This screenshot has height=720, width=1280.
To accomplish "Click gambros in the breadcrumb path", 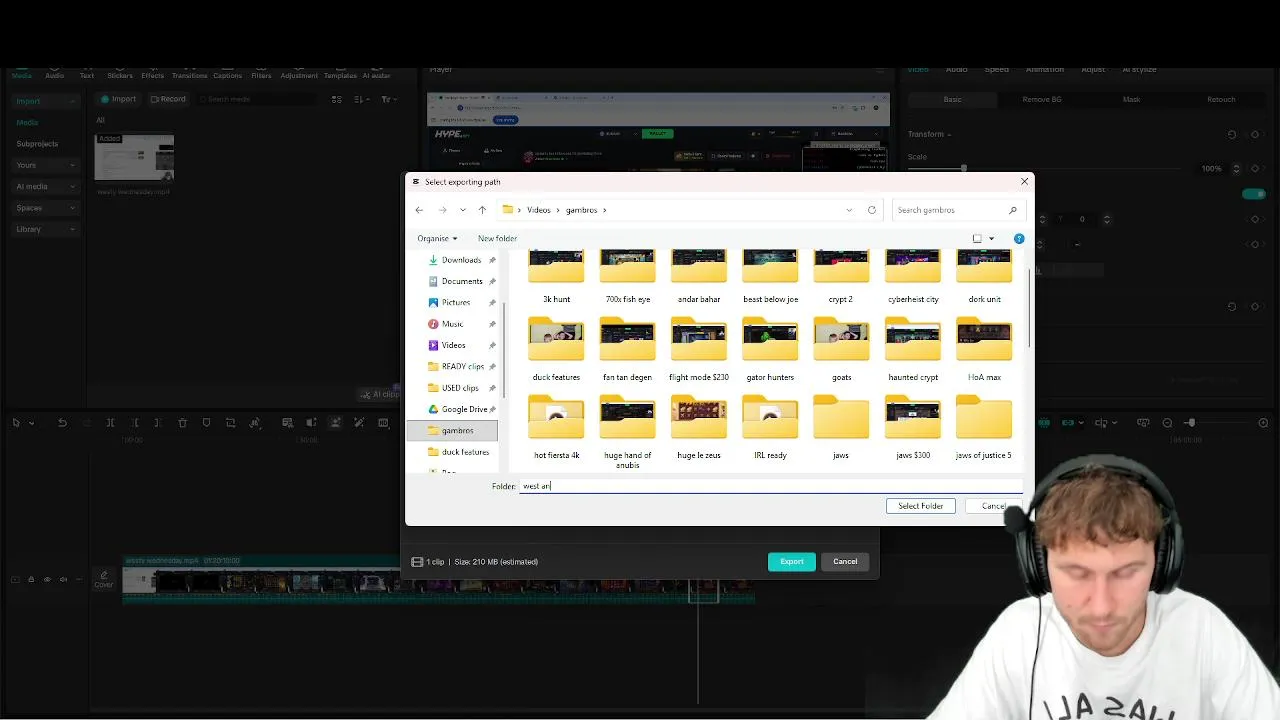I will tap(581, 210).
